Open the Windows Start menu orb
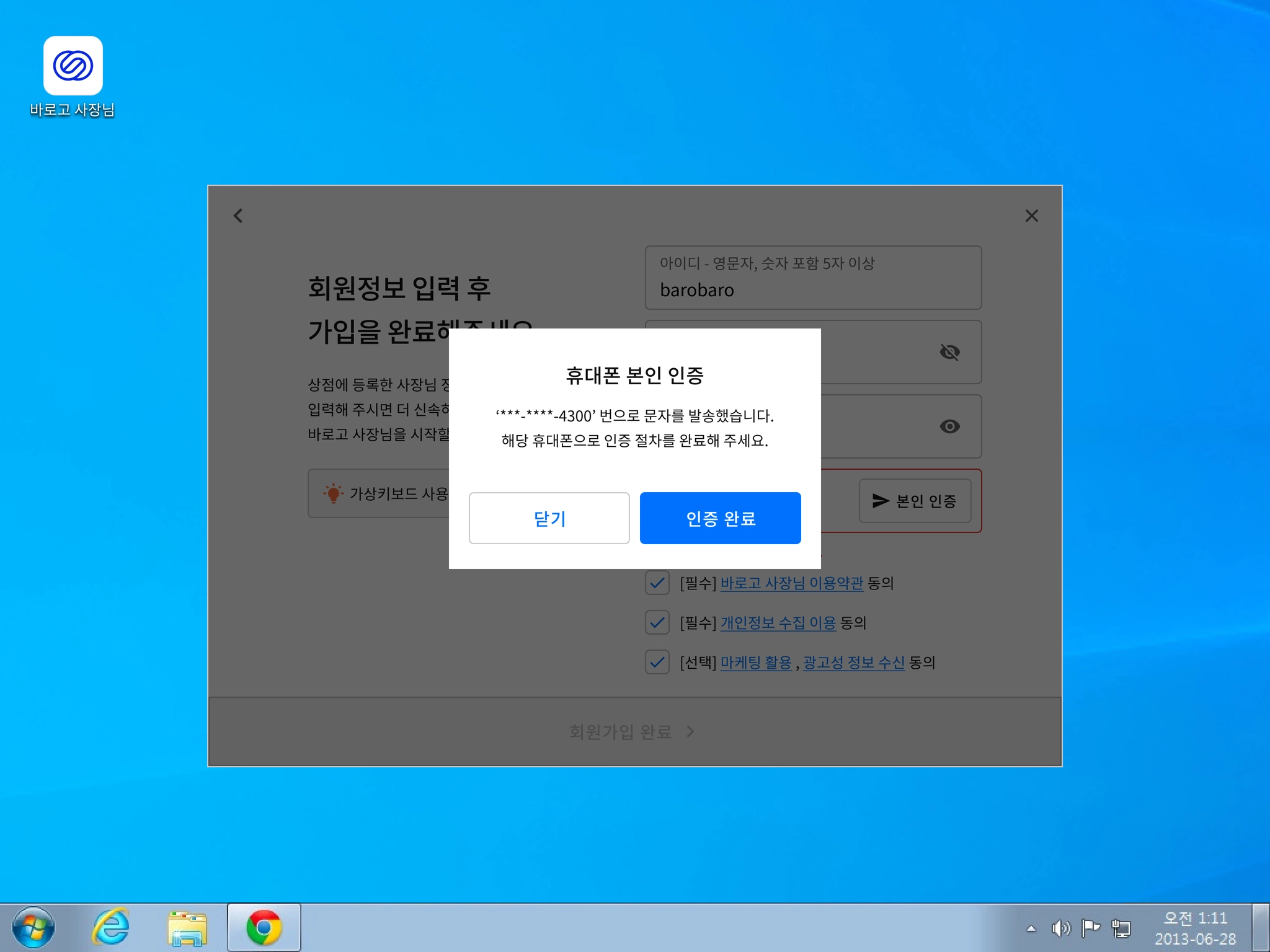1270x952 pixels. 33,927
